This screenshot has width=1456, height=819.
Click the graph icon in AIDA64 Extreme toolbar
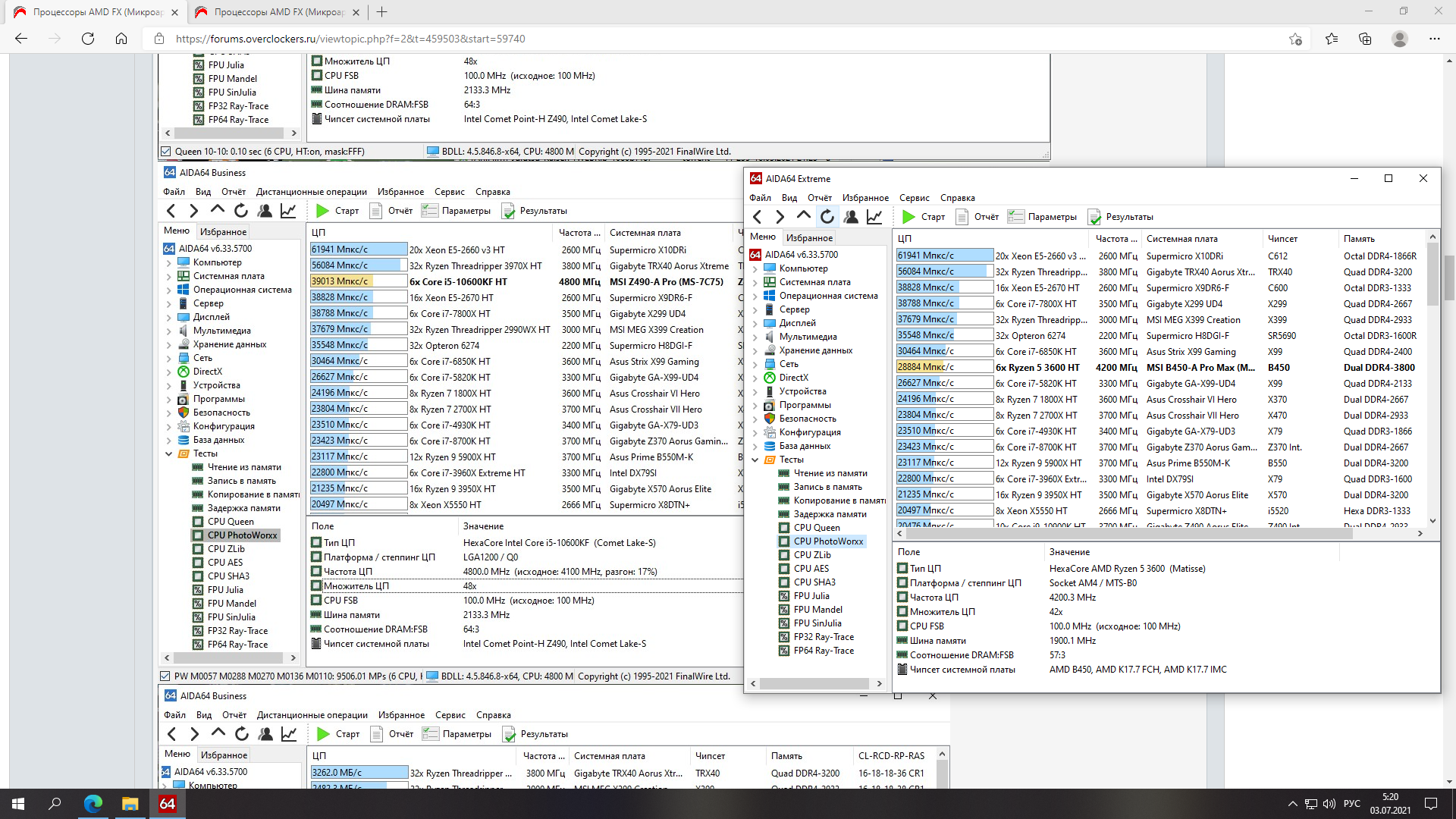[x=874, y=217]
